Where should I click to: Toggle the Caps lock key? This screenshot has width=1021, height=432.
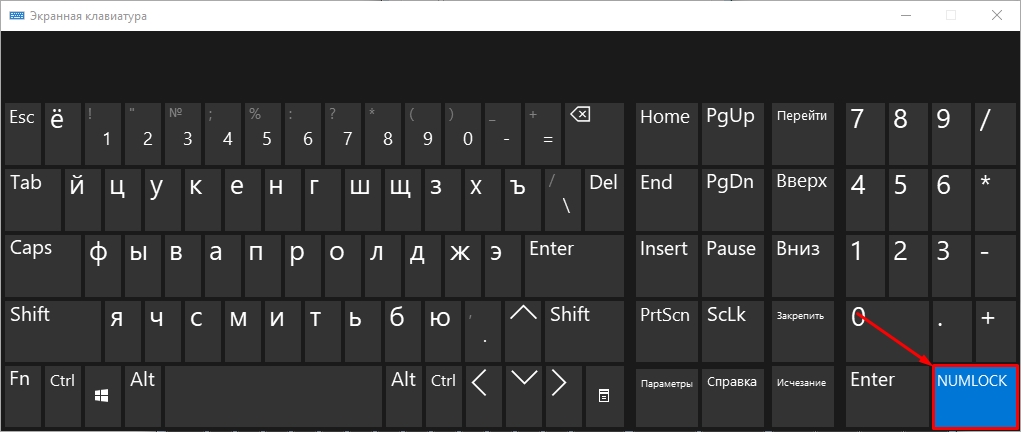(x=44, y=264)
